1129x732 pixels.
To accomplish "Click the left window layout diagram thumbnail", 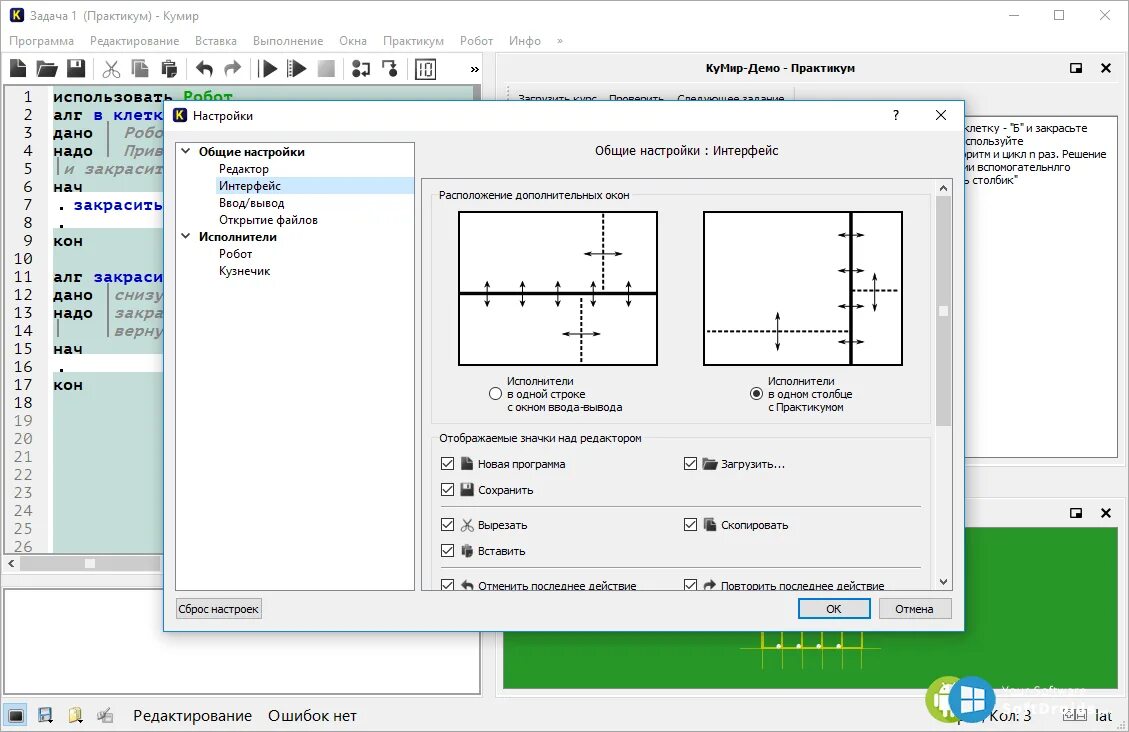I will click(x=558, y=289).
